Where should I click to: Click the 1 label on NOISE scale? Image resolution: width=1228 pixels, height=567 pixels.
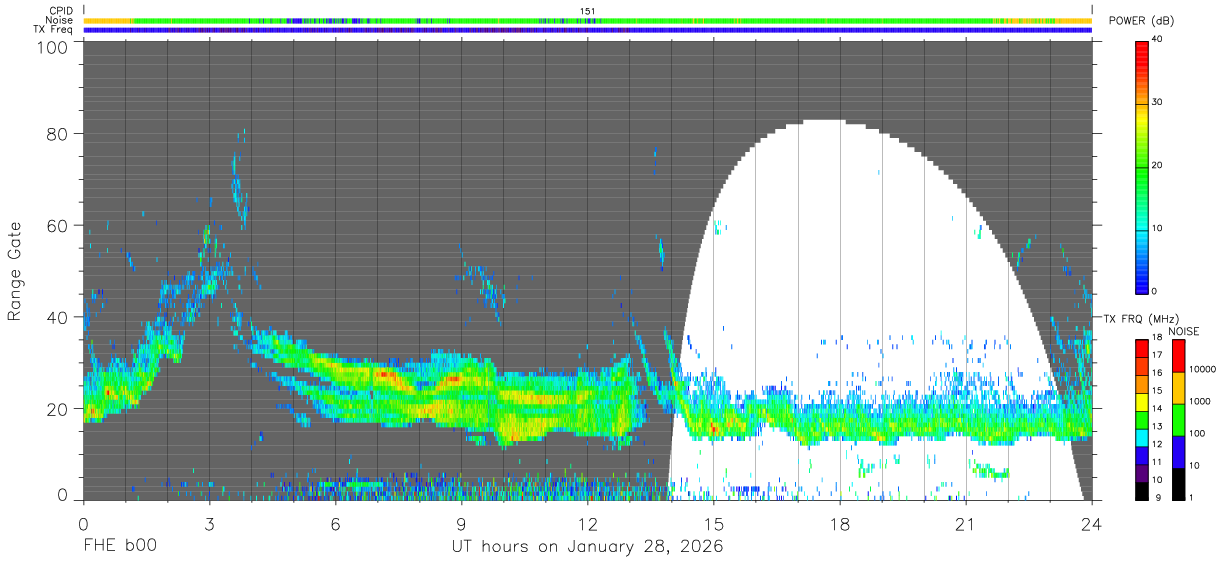1192,498
